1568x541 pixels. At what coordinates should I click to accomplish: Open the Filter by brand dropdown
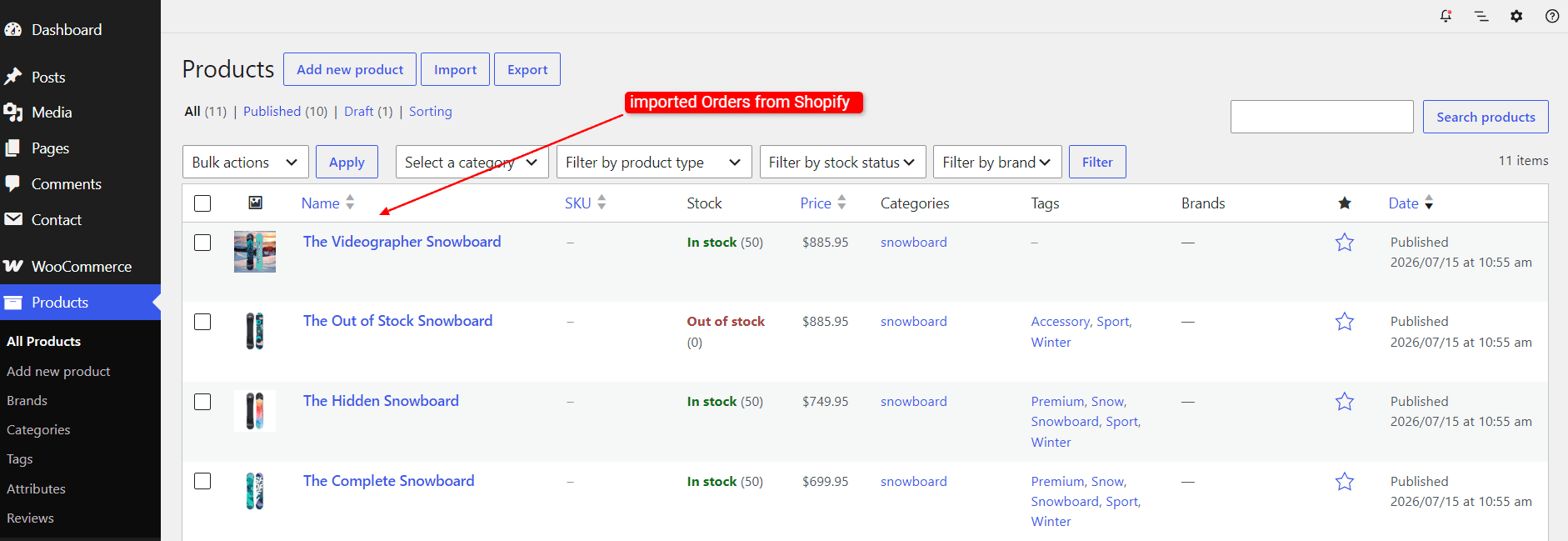point(997,162)
